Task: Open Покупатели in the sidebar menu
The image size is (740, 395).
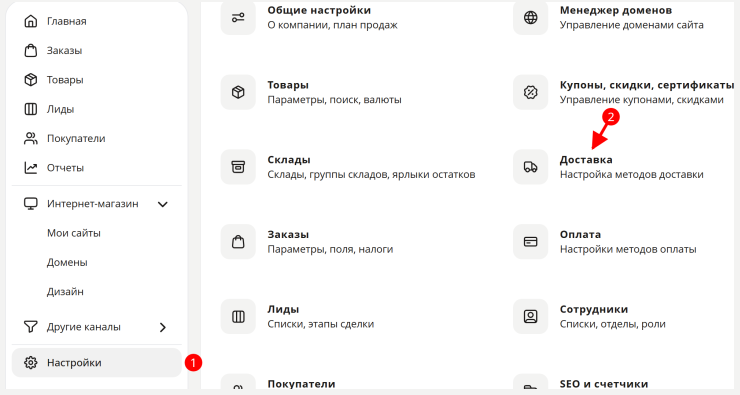Action: [x=76, y=138]
